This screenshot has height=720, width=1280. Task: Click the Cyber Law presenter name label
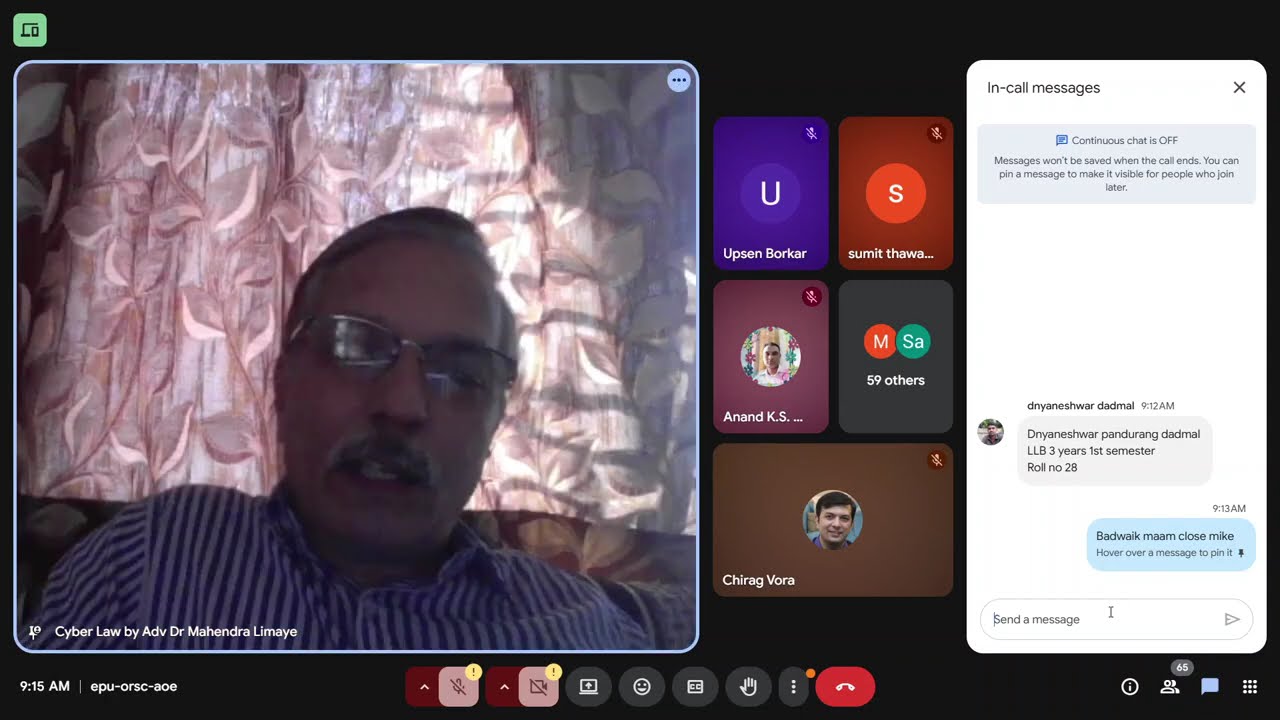(x=176, y=632)
